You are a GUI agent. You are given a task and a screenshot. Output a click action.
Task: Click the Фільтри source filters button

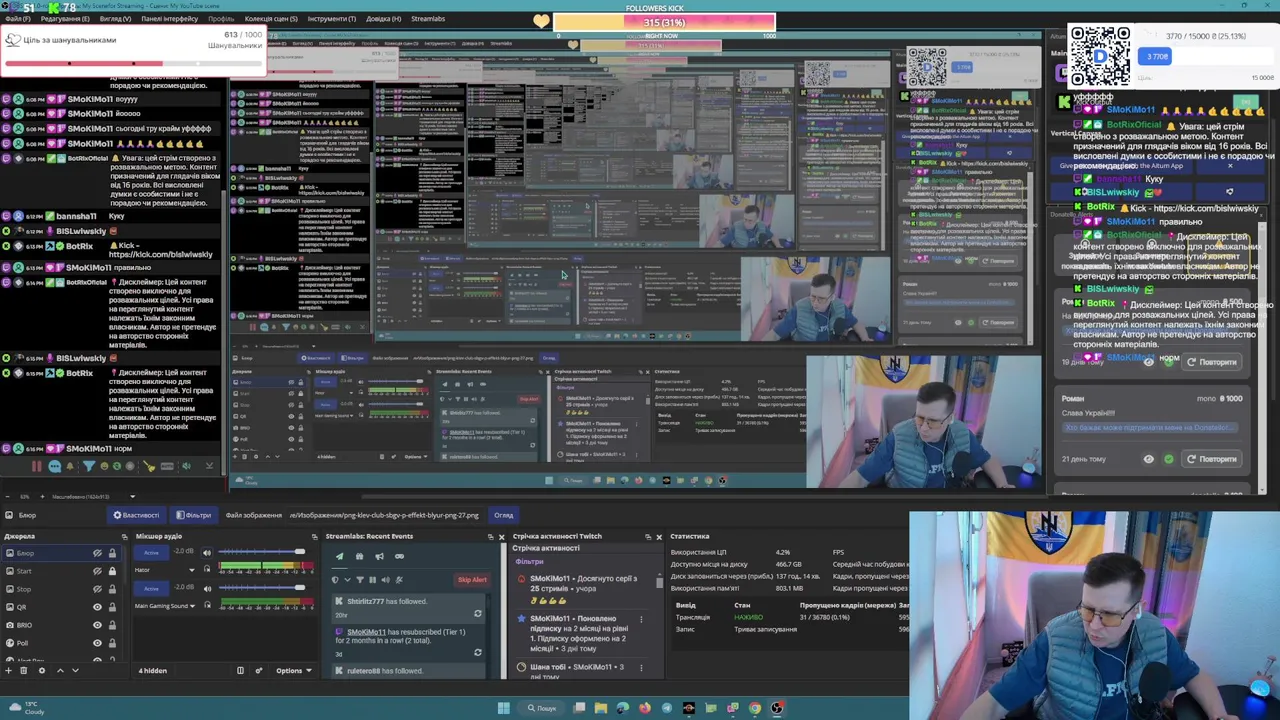pos(193,515)
